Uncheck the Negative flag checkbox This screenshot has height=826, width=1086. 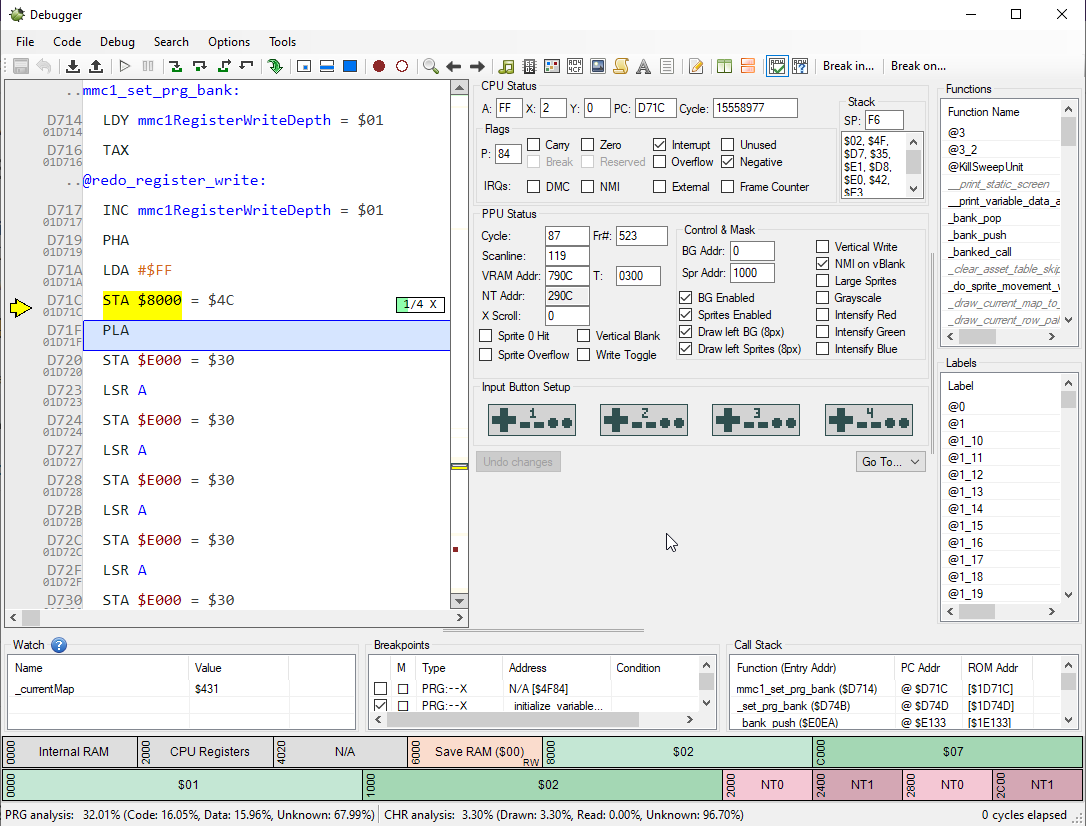[727, 162]
